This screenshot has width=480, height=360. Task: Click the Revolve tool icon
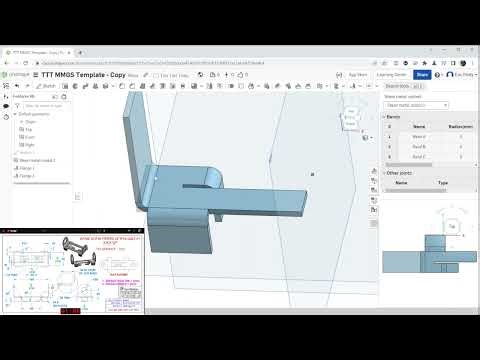click(75, 86)
